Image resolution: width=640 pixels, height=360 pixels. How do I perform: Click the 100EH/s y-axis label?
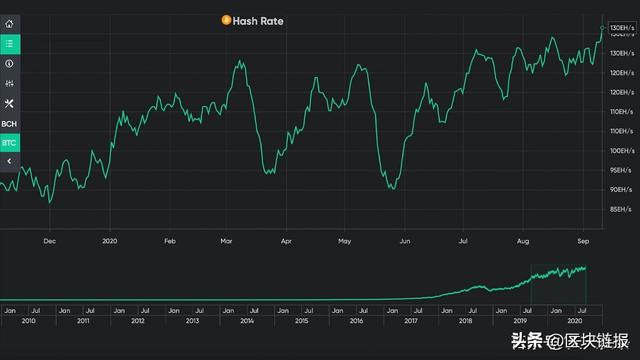point(622,151)
